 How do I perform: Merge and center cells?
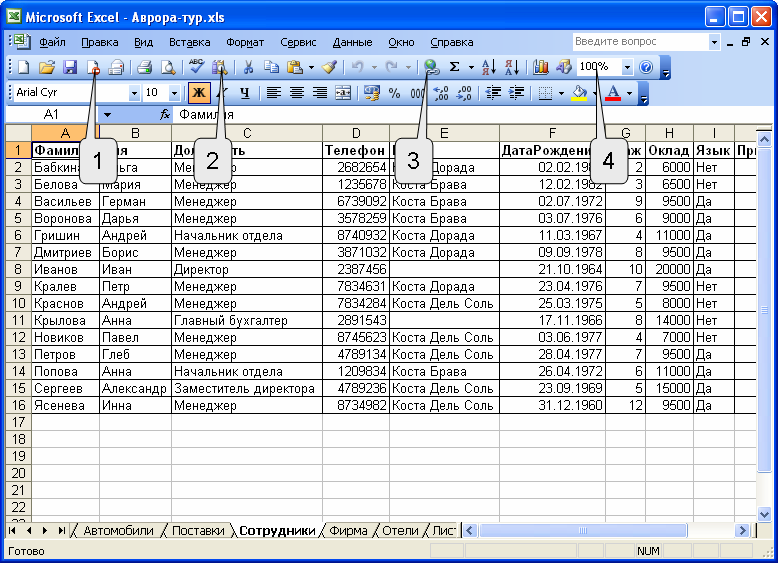pyautogui.click(x=343, y=93)
